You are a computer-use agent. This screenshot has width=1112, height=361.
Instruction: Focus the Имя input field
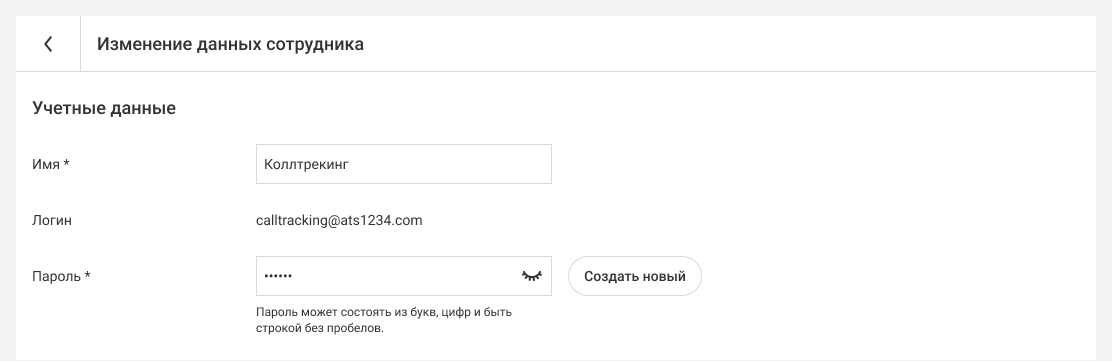click(404, 164)
